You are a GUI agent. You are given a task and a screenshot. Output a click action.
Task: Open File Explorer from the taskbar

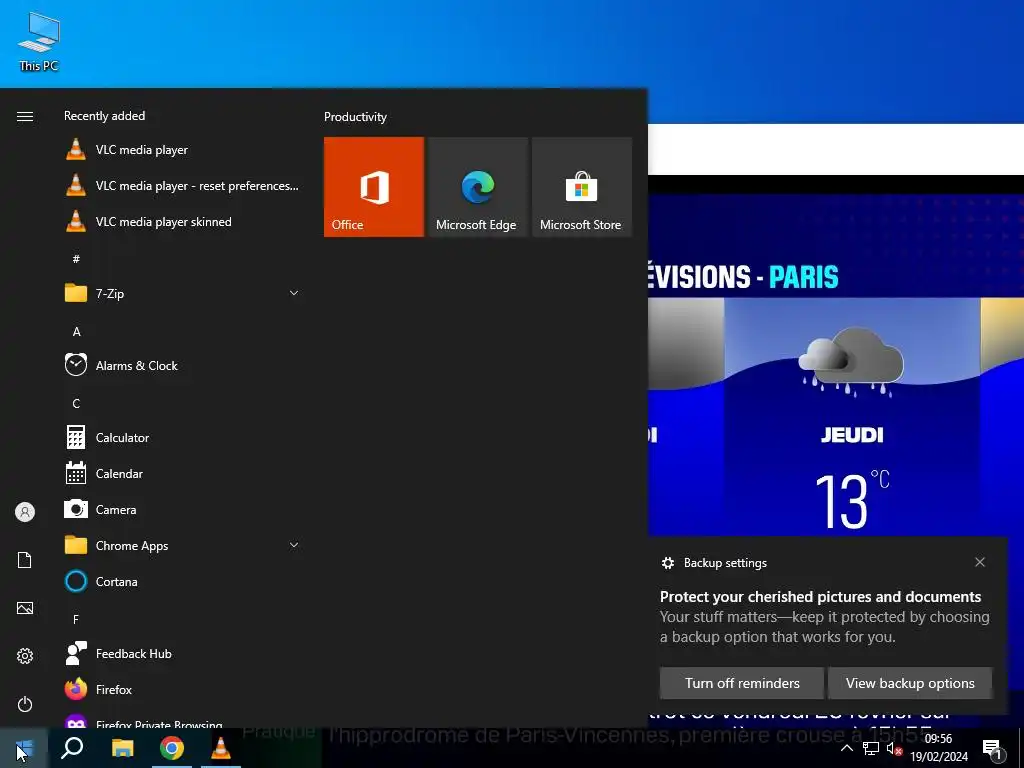click(122, 748)
